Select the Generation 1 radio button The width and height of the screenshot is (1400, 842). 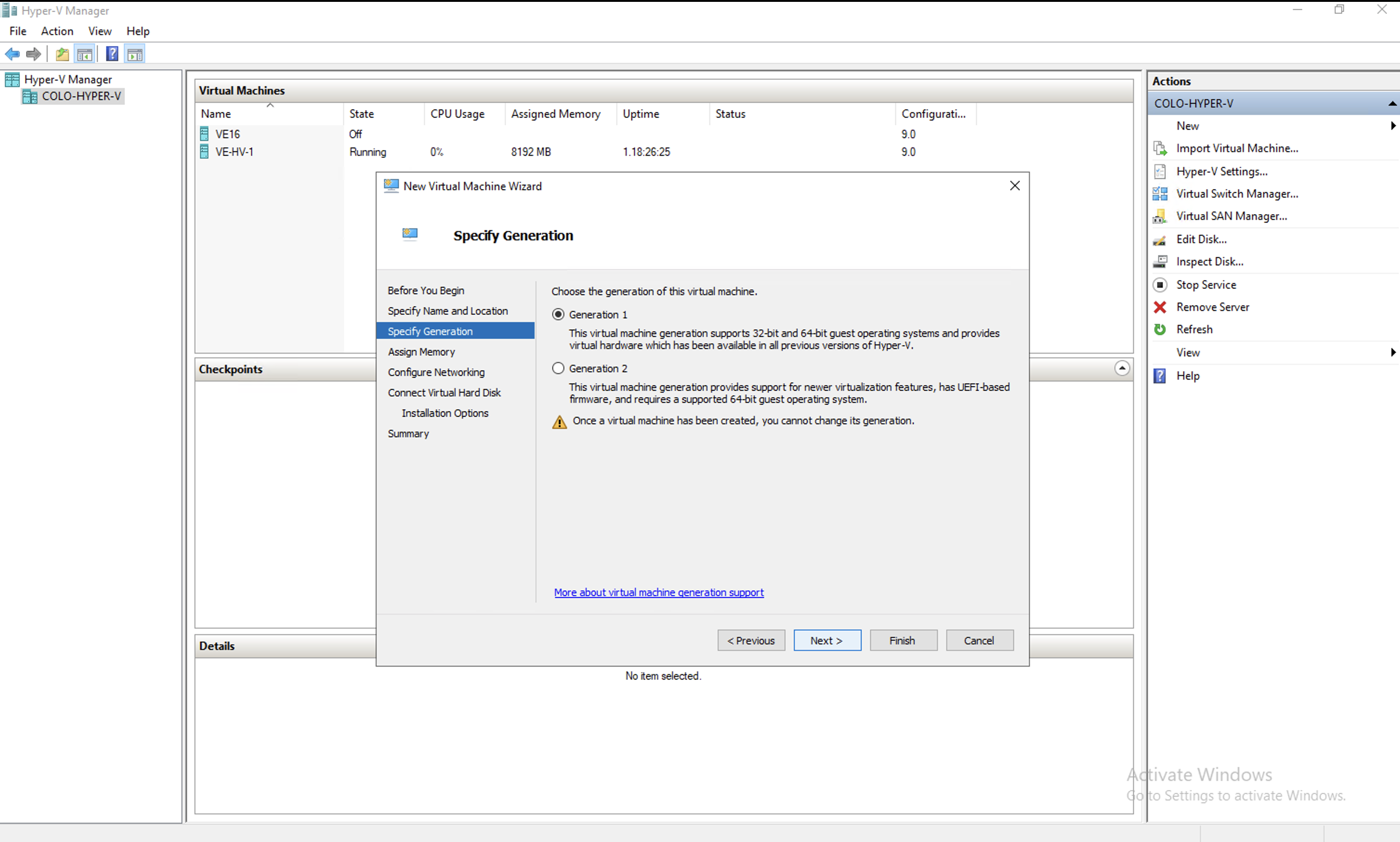coord(558,314)
